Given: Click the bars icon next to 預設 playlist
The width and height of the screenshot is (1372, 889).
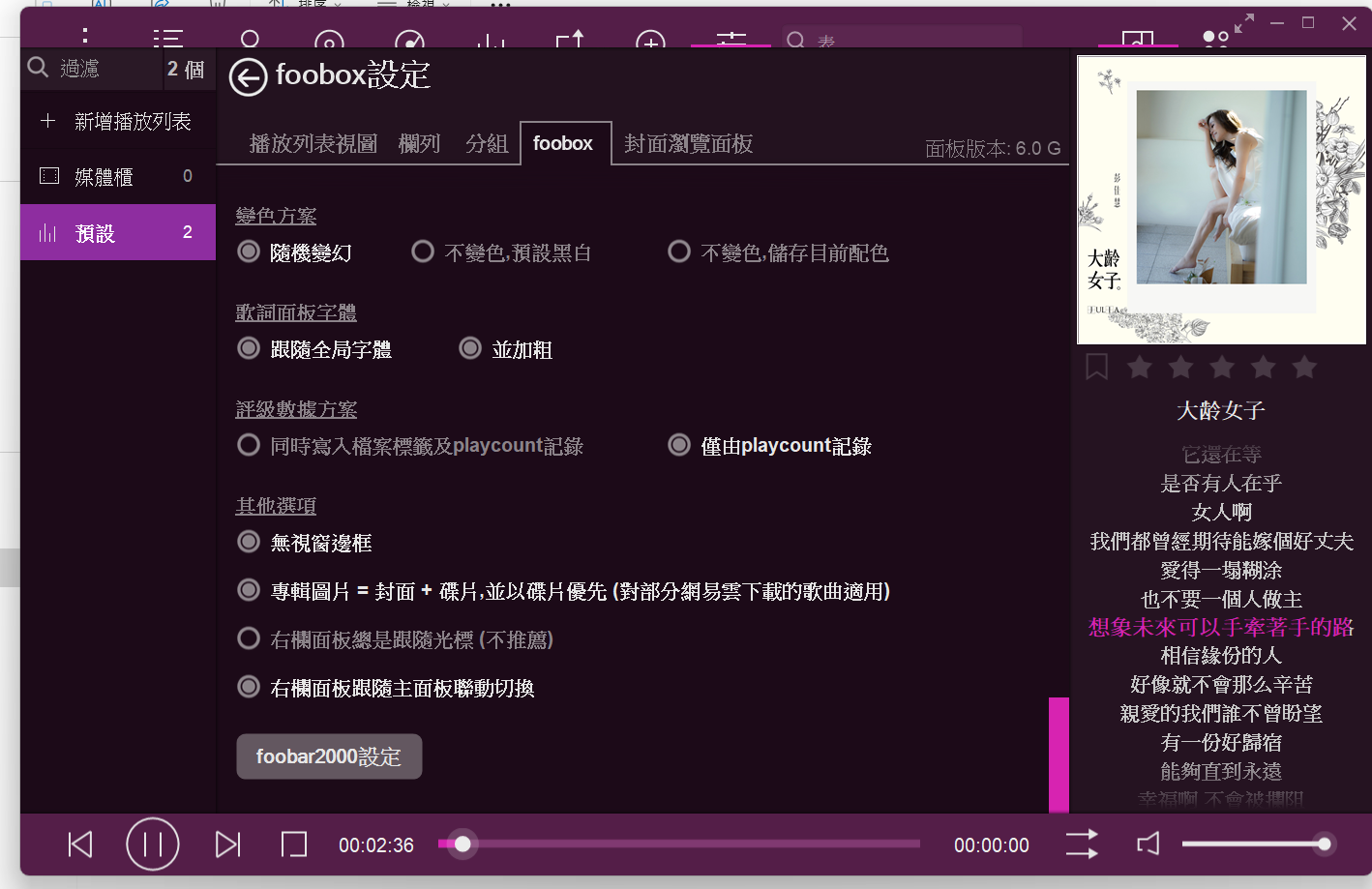Looking at the screenshot, I should [x=47, y=232].
